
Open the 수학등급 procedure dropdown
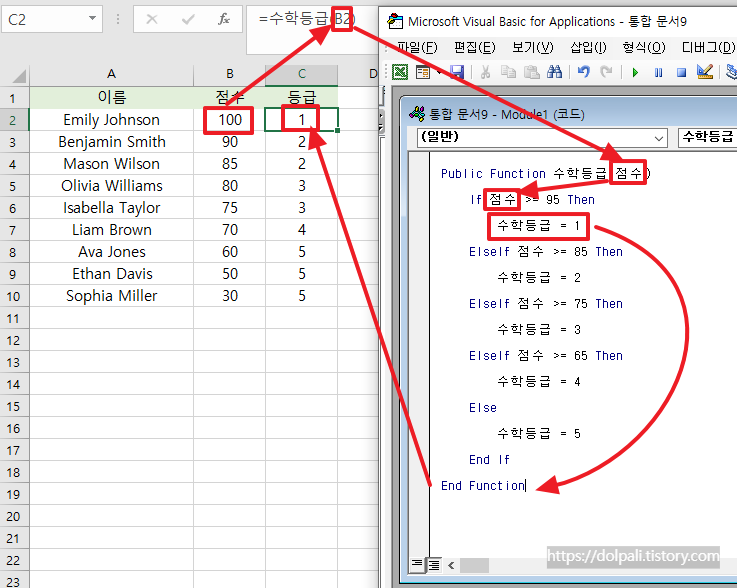(707, 137)
